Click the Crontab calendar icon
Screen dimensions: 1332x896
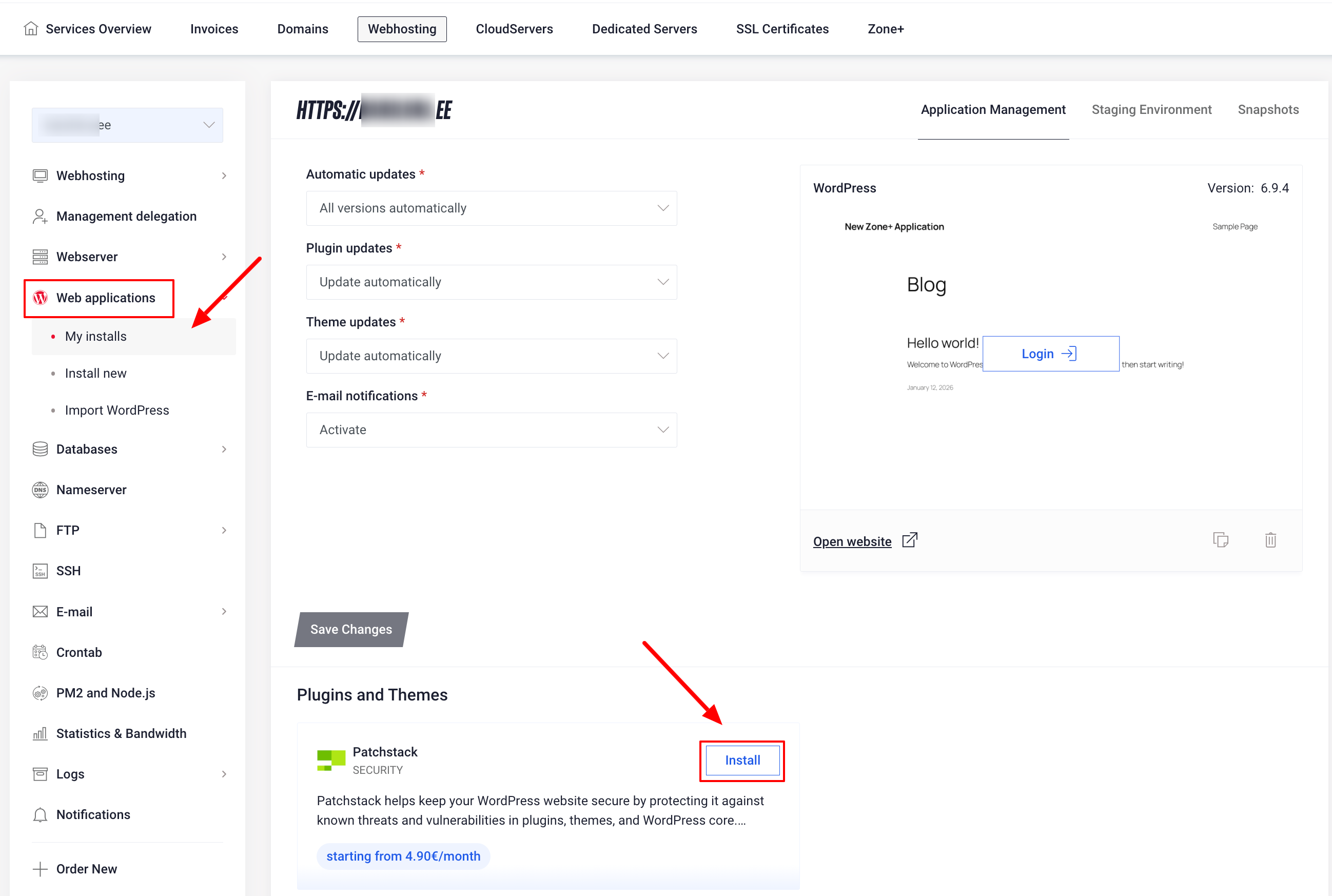(40, 652)
